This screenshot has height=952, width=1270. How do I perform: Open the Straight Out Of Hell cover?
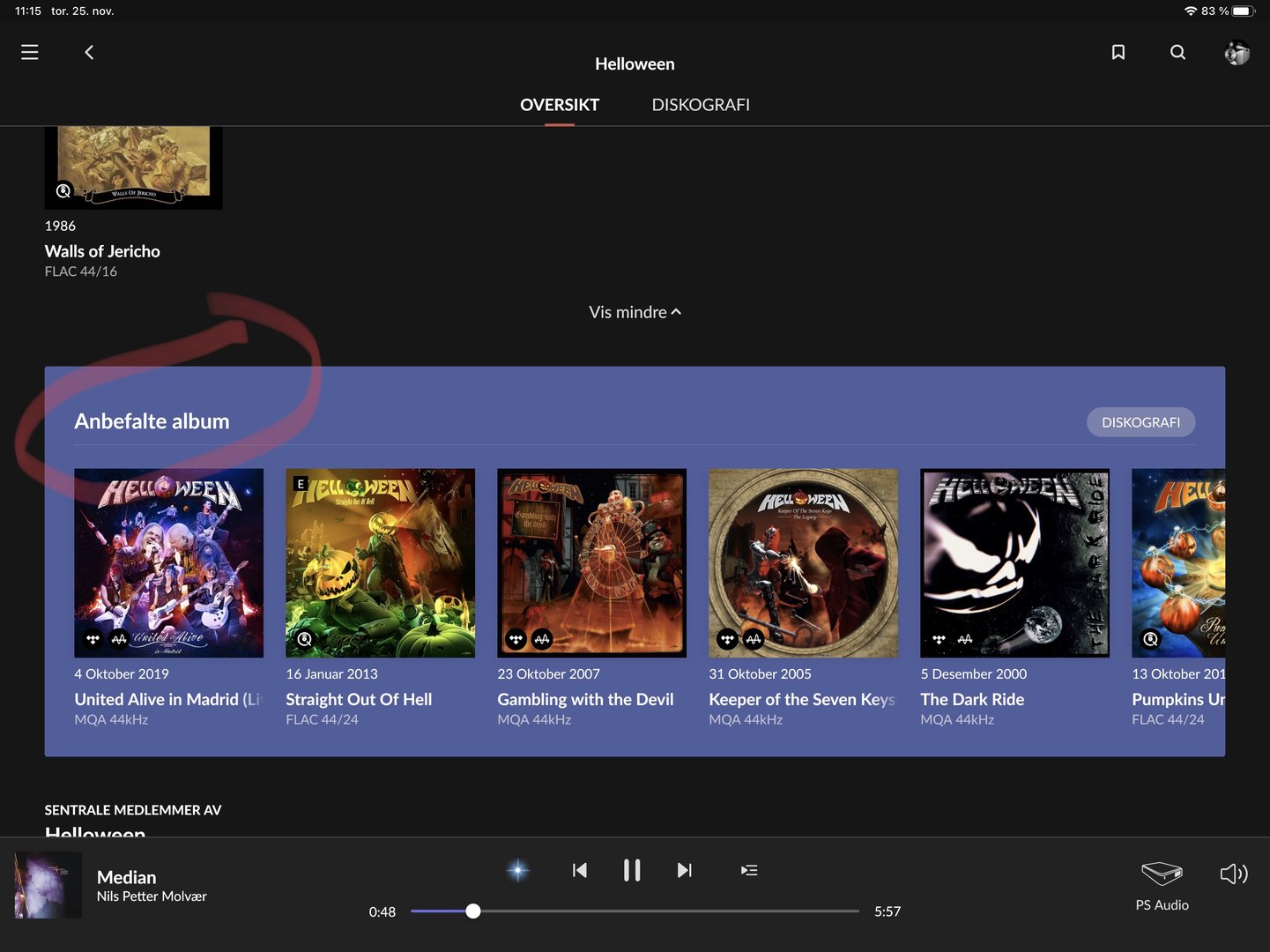tap(380, 562)
